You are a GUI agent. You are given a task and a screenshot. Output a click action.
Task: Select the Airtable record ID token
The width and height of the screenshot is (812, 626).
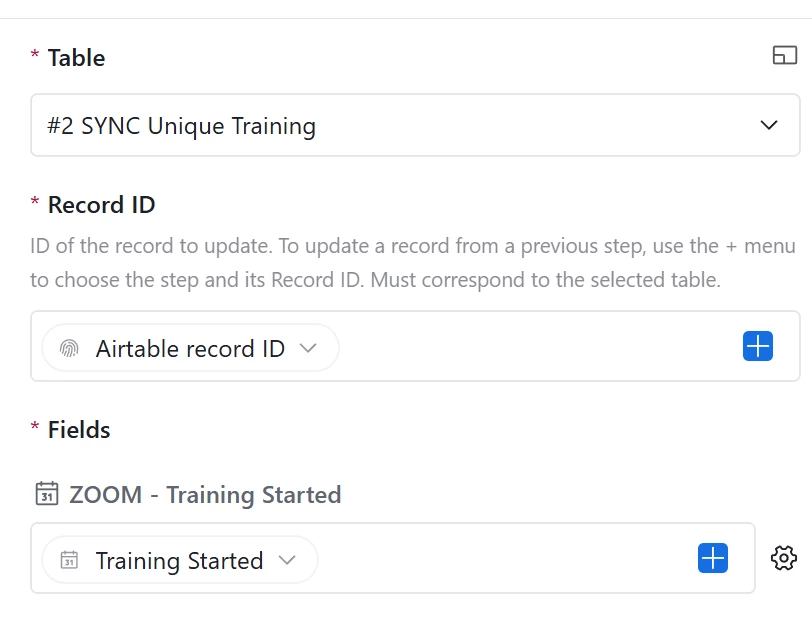pyautogui.click(x=190, y=348)
